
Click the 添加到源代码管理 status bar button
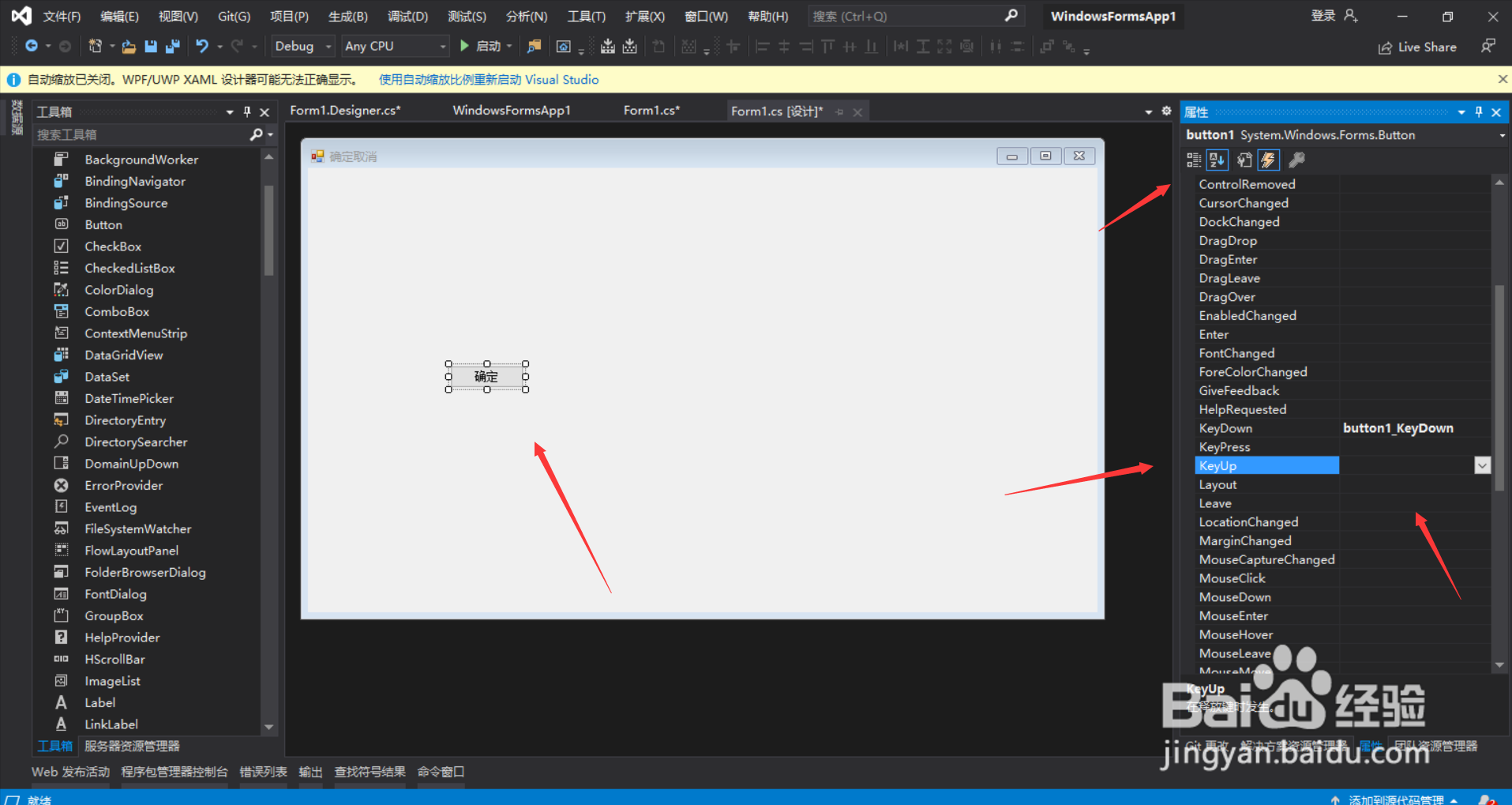[1396, 799]
